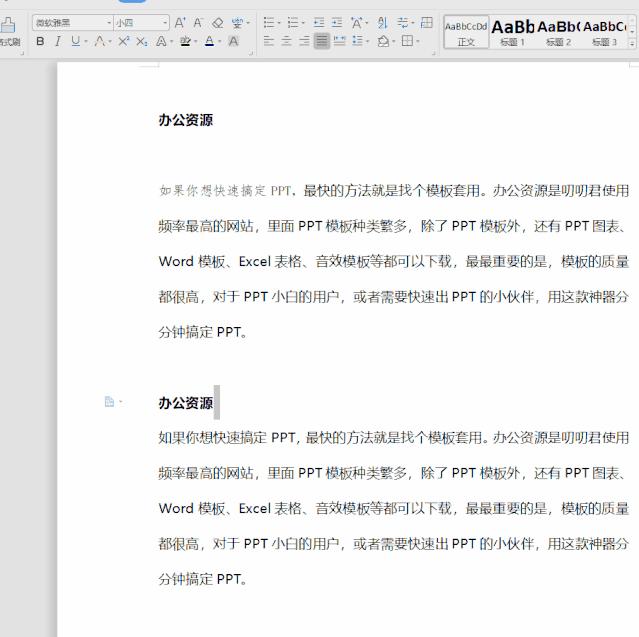Click the first paragraph's last line 分钟搞定 PPT
The width and height of the screenshot is (639, 637).
(x=203, y=332)
